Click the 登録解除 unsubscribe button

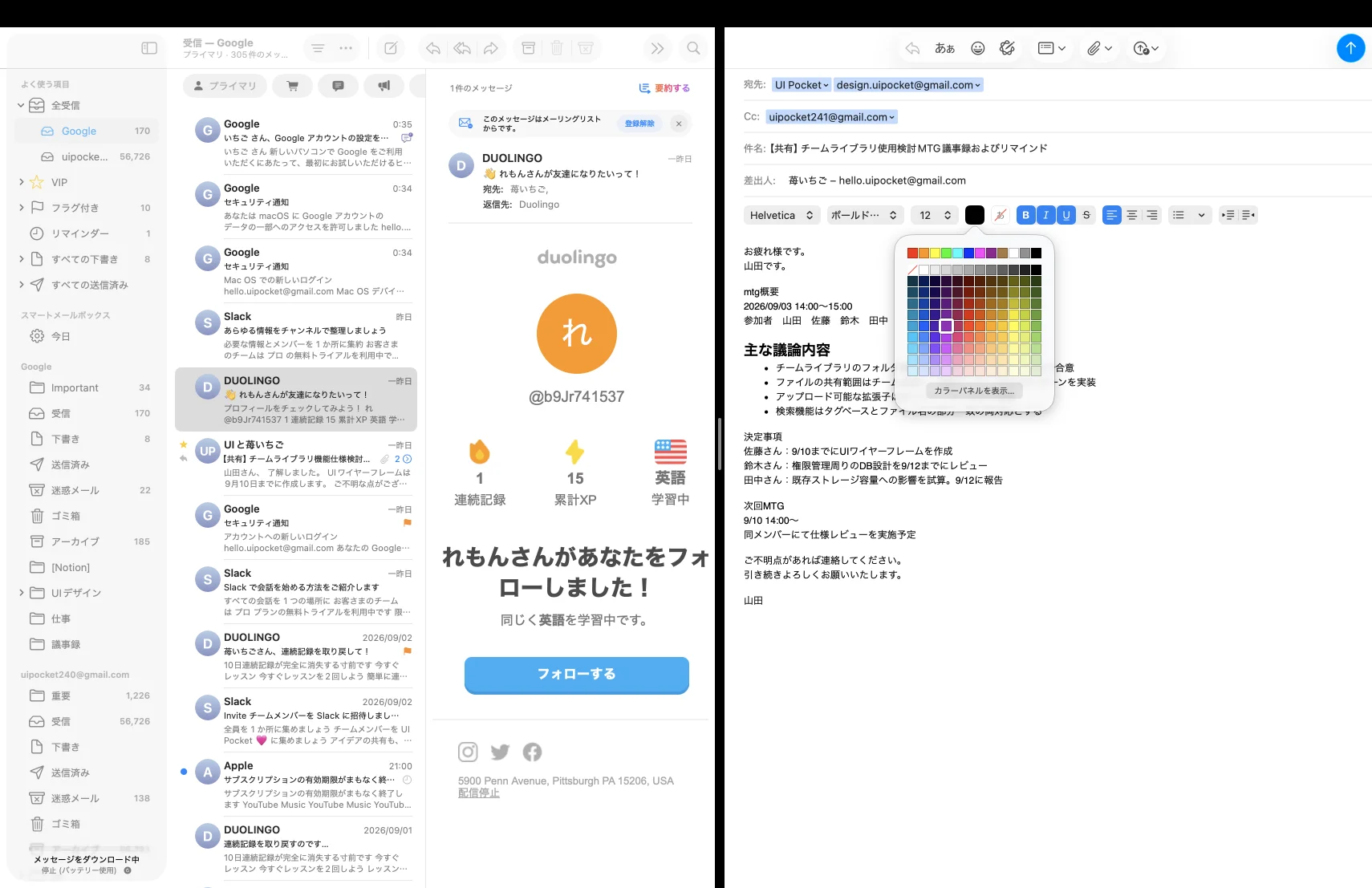(x=639, y=124)
